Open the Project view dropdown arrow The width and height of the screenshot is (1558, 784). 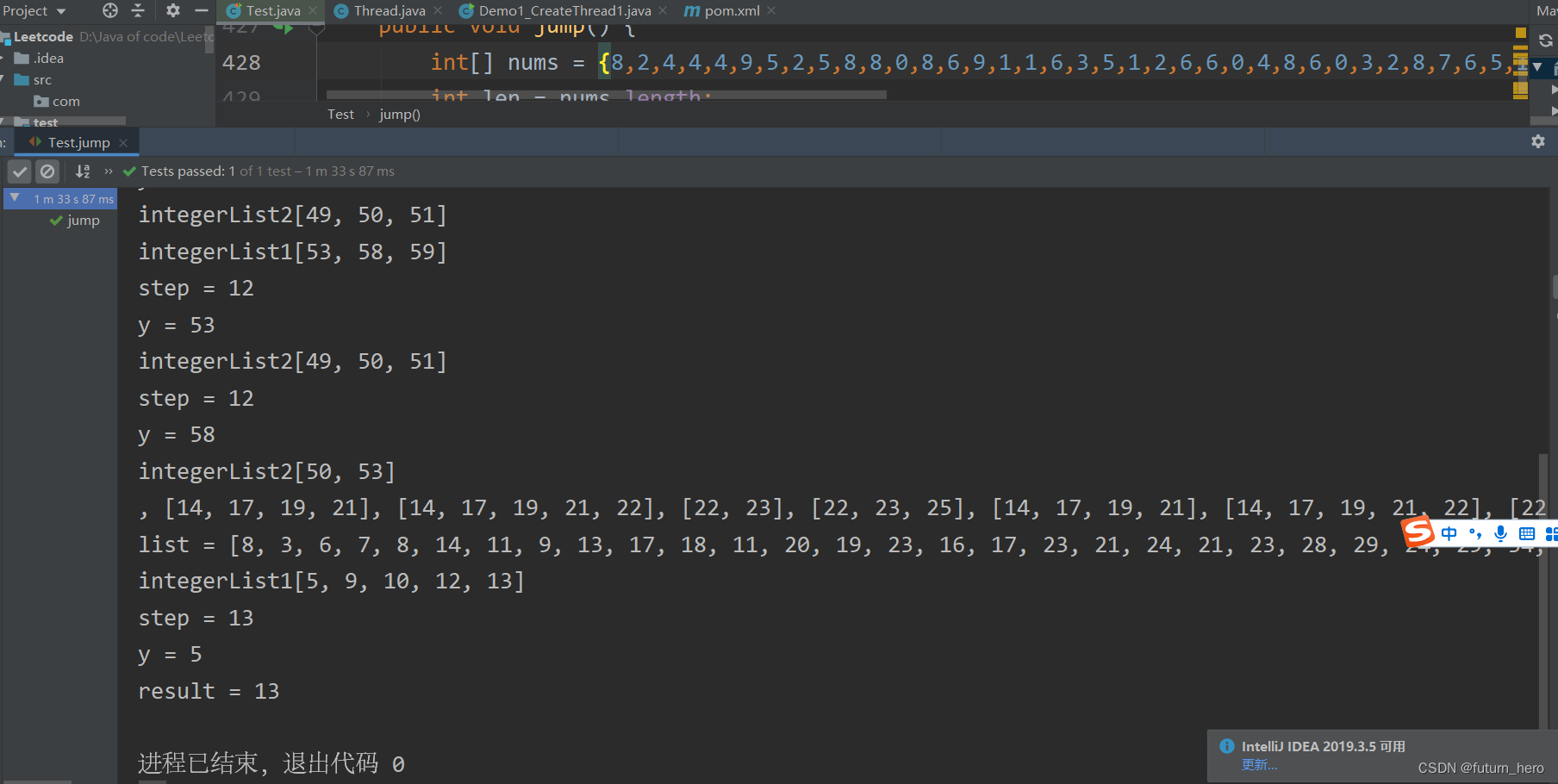point(61,11)
